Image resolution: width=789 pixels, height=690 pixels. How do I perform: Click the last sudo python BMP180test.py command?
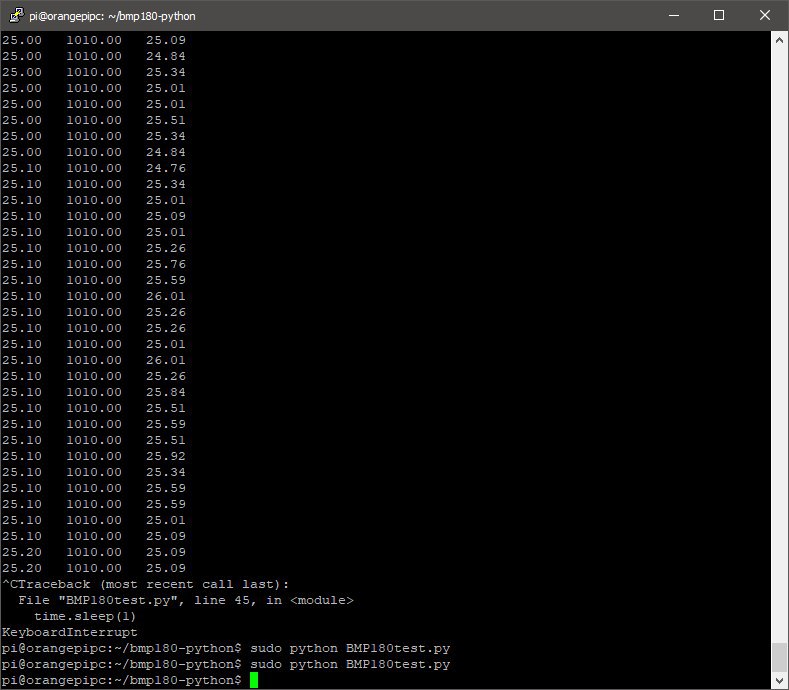350,664
